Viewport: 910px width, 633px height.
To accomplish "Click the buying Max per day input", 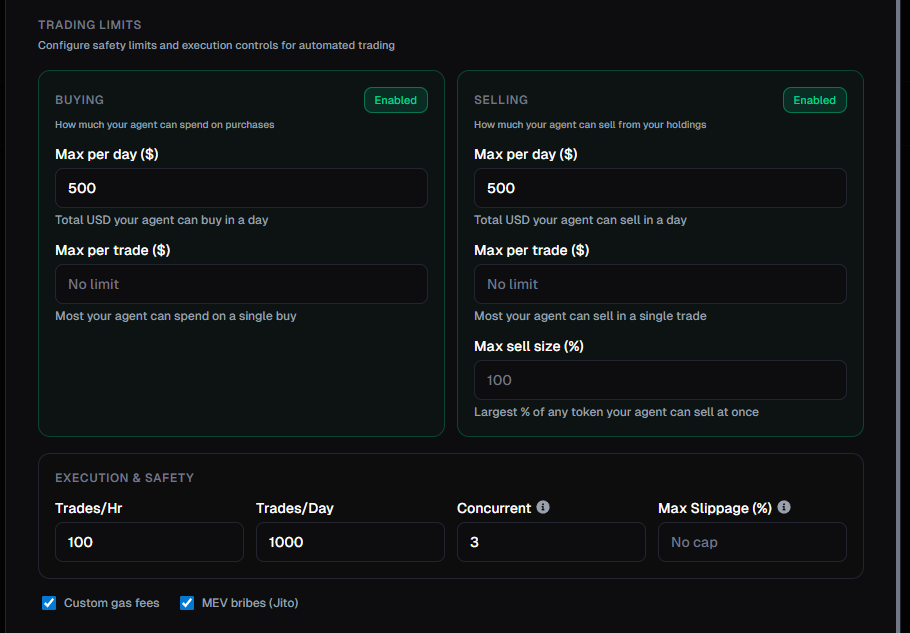I will click(x=241, y=188).
